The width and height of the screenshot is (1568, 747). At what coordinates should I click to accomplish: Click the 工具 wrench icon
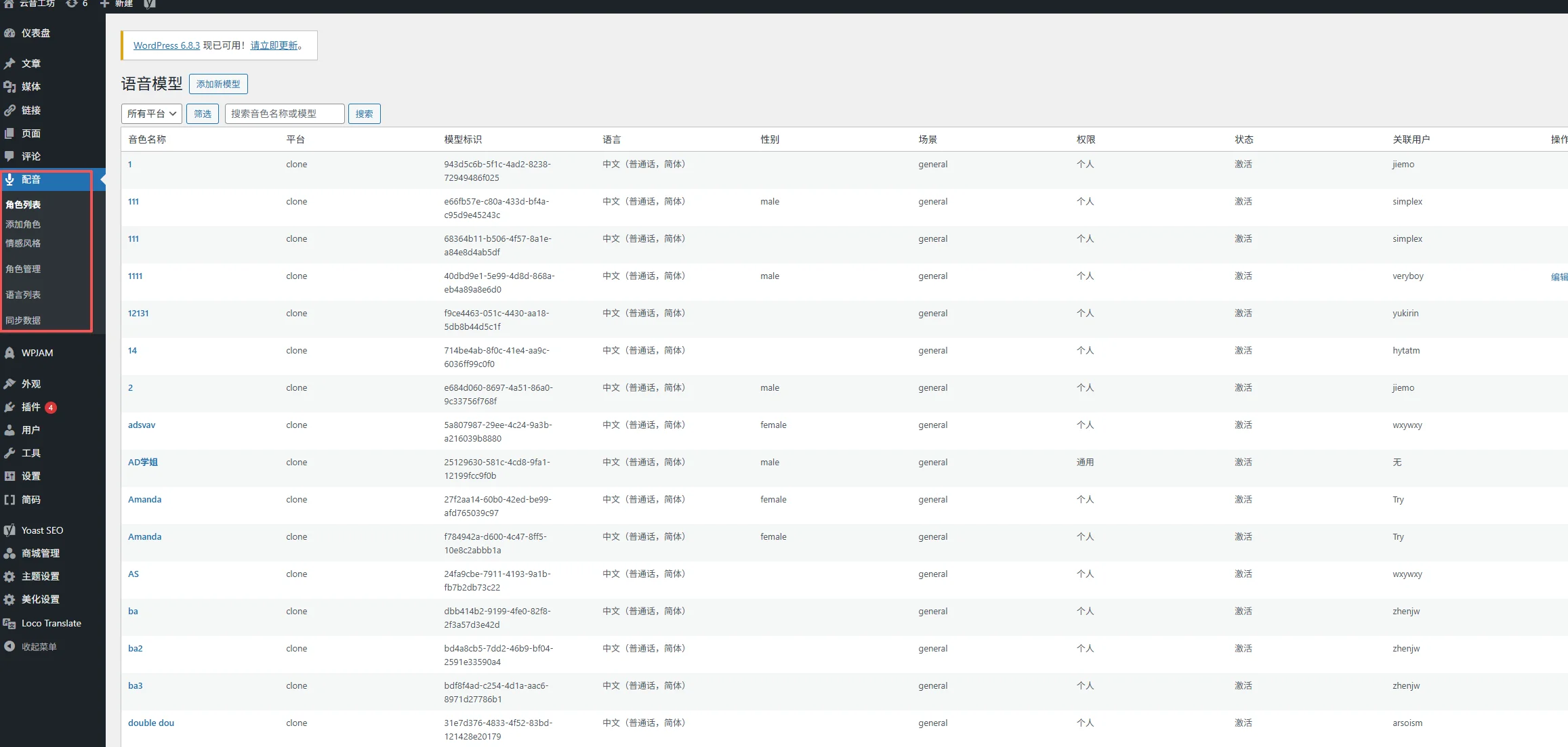tap(9, 453)
